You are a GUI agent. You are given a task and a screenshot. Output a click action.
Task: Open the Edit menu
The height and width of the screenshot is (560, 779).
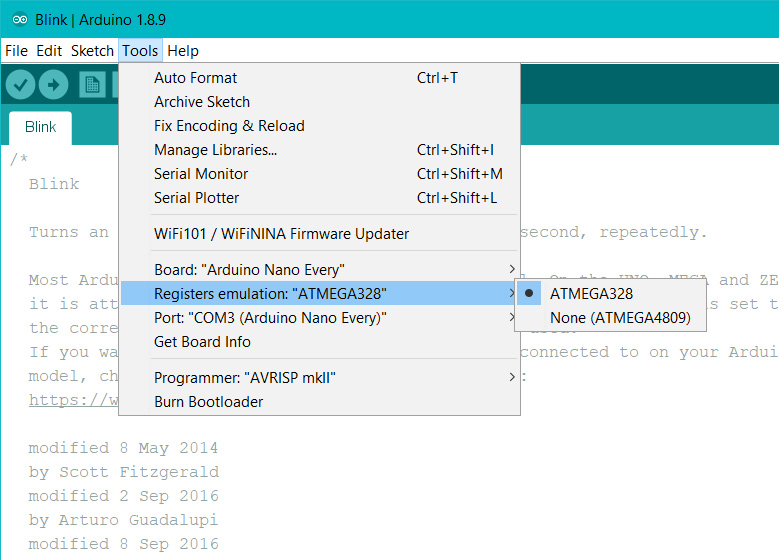49,51
